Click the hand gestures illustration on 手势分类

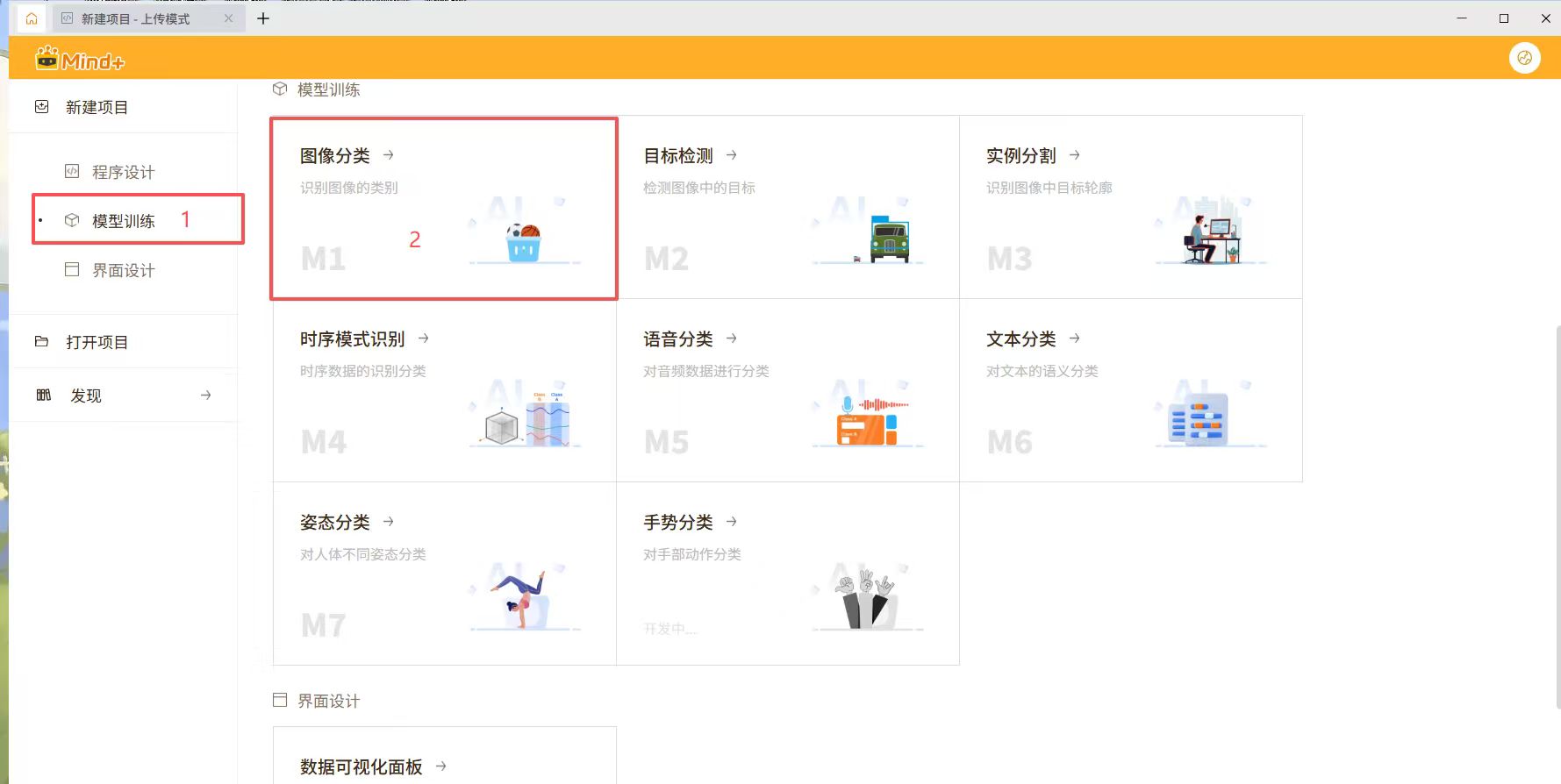[x=865, y=597]
